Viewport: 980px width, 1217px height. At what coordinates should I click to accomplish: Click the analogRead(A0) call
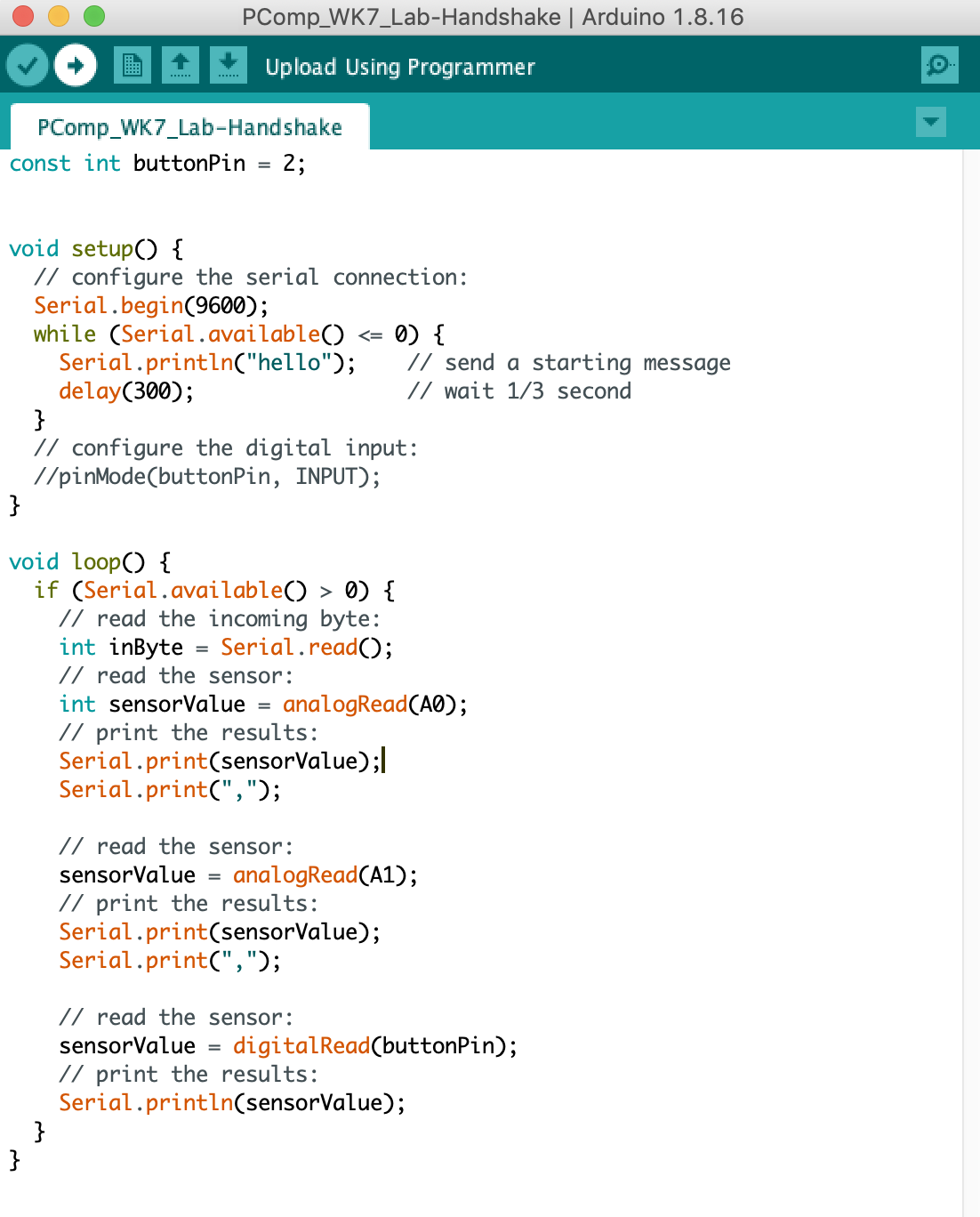coord(374,705)
